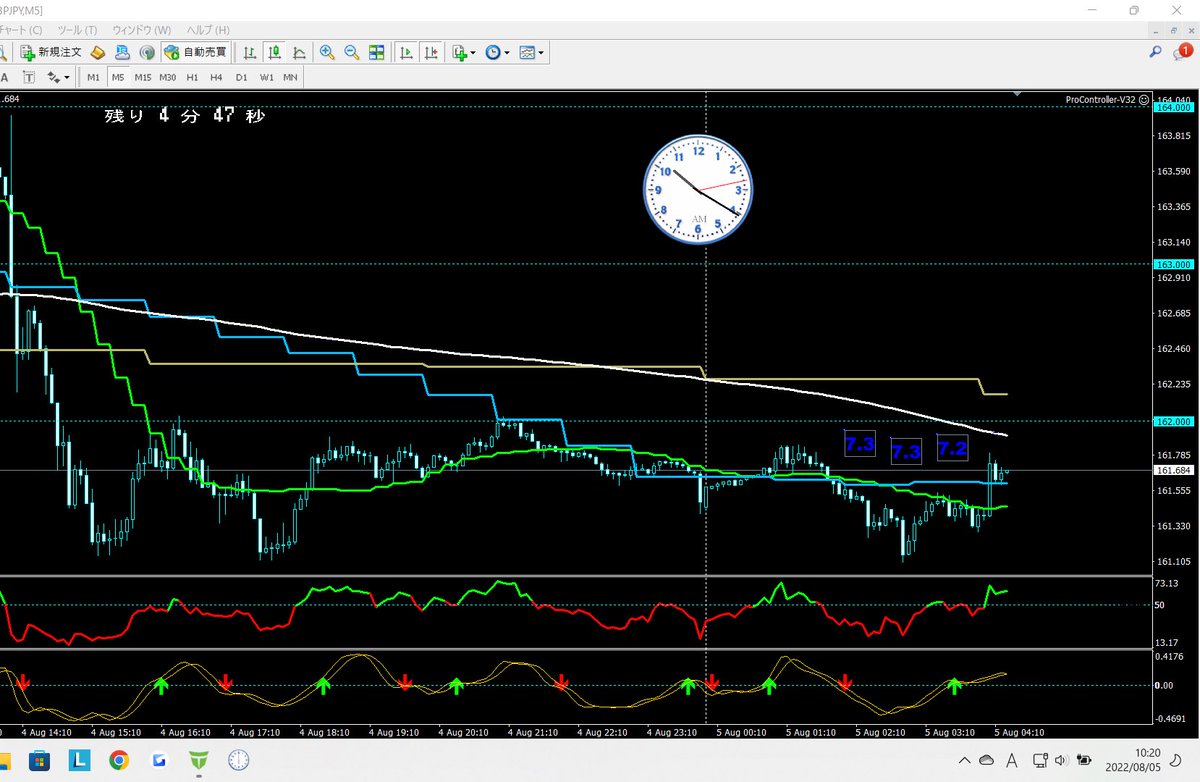The height and width of the screenshot is (782, 1200).
Task: Zoom out on the chart
Action: pyautogui.click(x=351, y=52)
